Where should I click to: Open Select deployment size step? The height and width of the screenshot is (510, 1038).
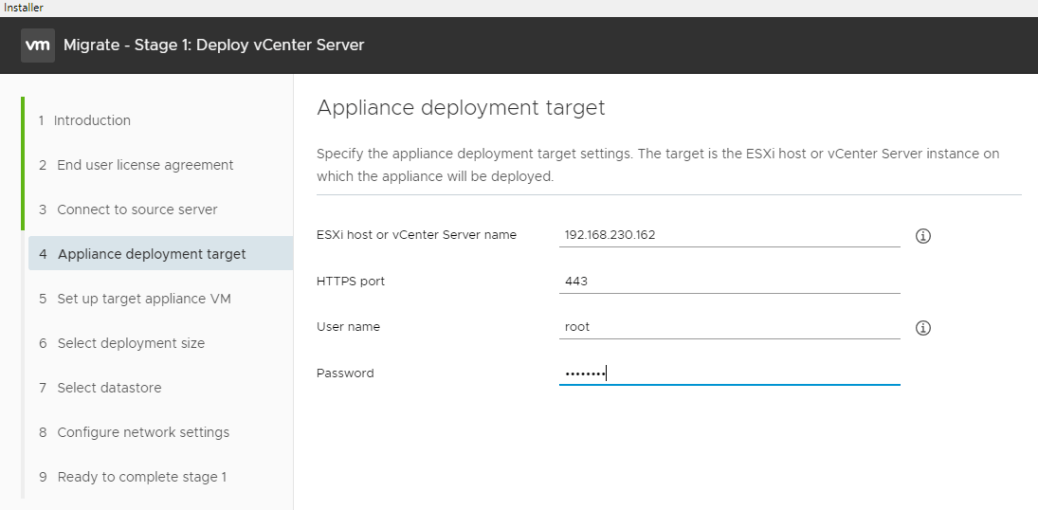122,343
